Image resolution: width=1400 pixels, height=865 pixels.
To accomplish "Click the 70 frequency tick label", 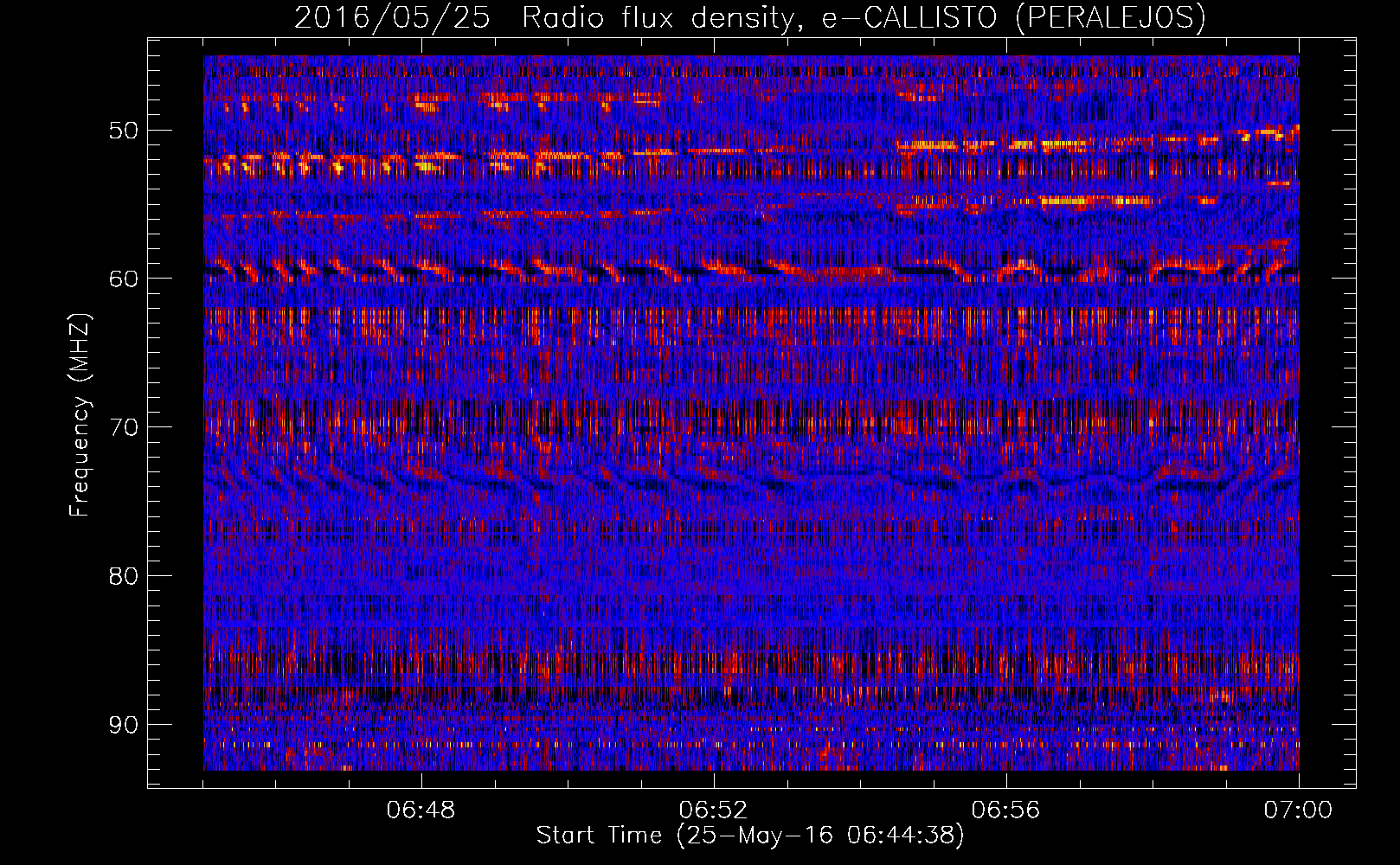I will [x=123, y=427].
